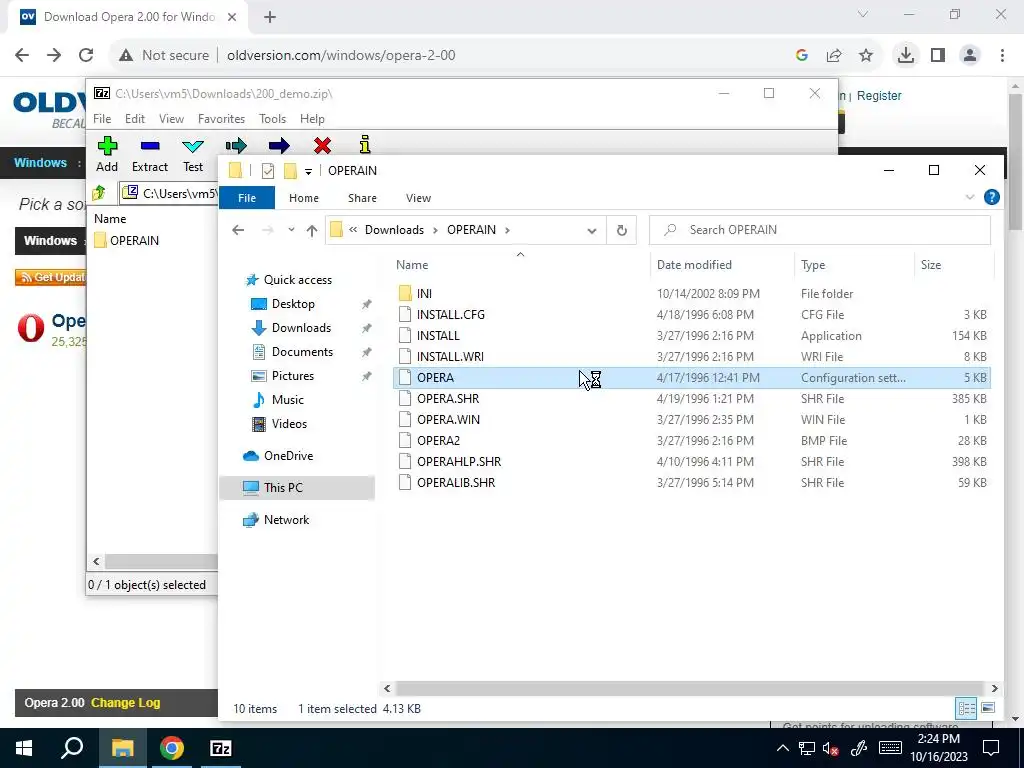1024x768 pixels.
Task: Open Edit menu in 7-Zip
Action: click(x=135, y=119)
